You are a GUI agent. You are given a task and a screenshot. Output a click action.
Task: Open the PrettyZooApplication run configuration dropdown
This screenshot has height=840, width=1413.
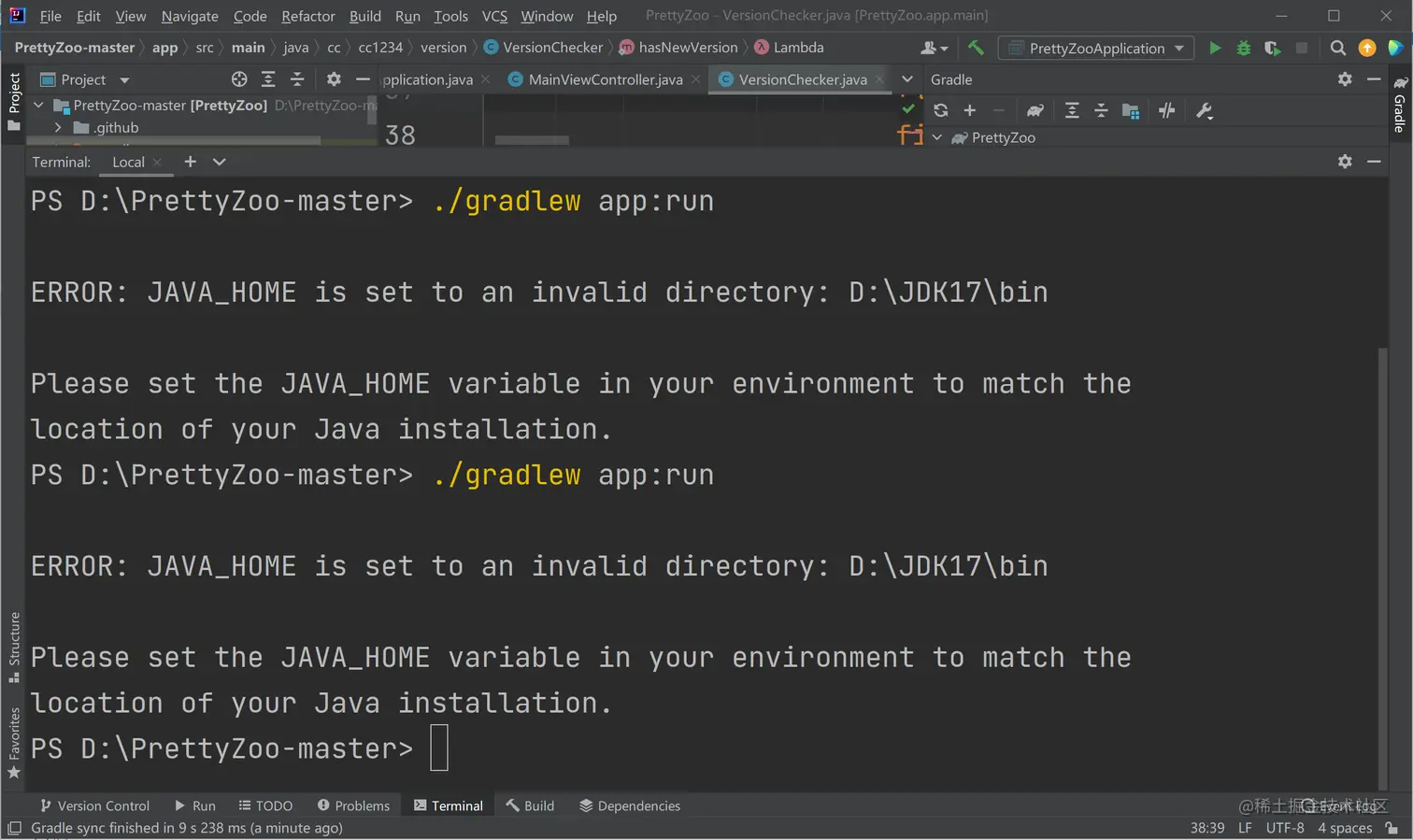coord(1096,48)
